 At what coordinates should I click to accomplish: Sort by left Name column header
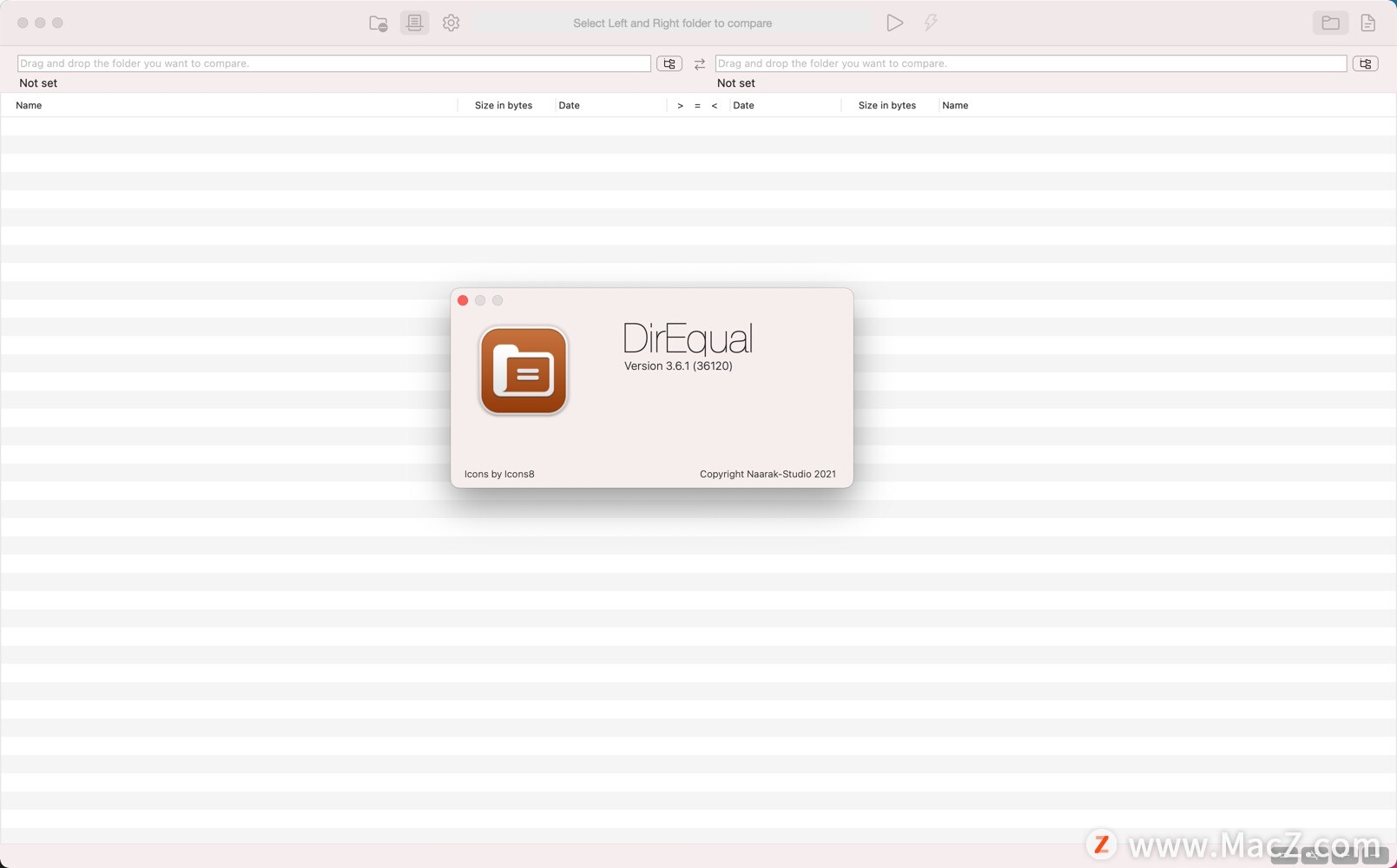pyautogui.click(x=29, y=105)
